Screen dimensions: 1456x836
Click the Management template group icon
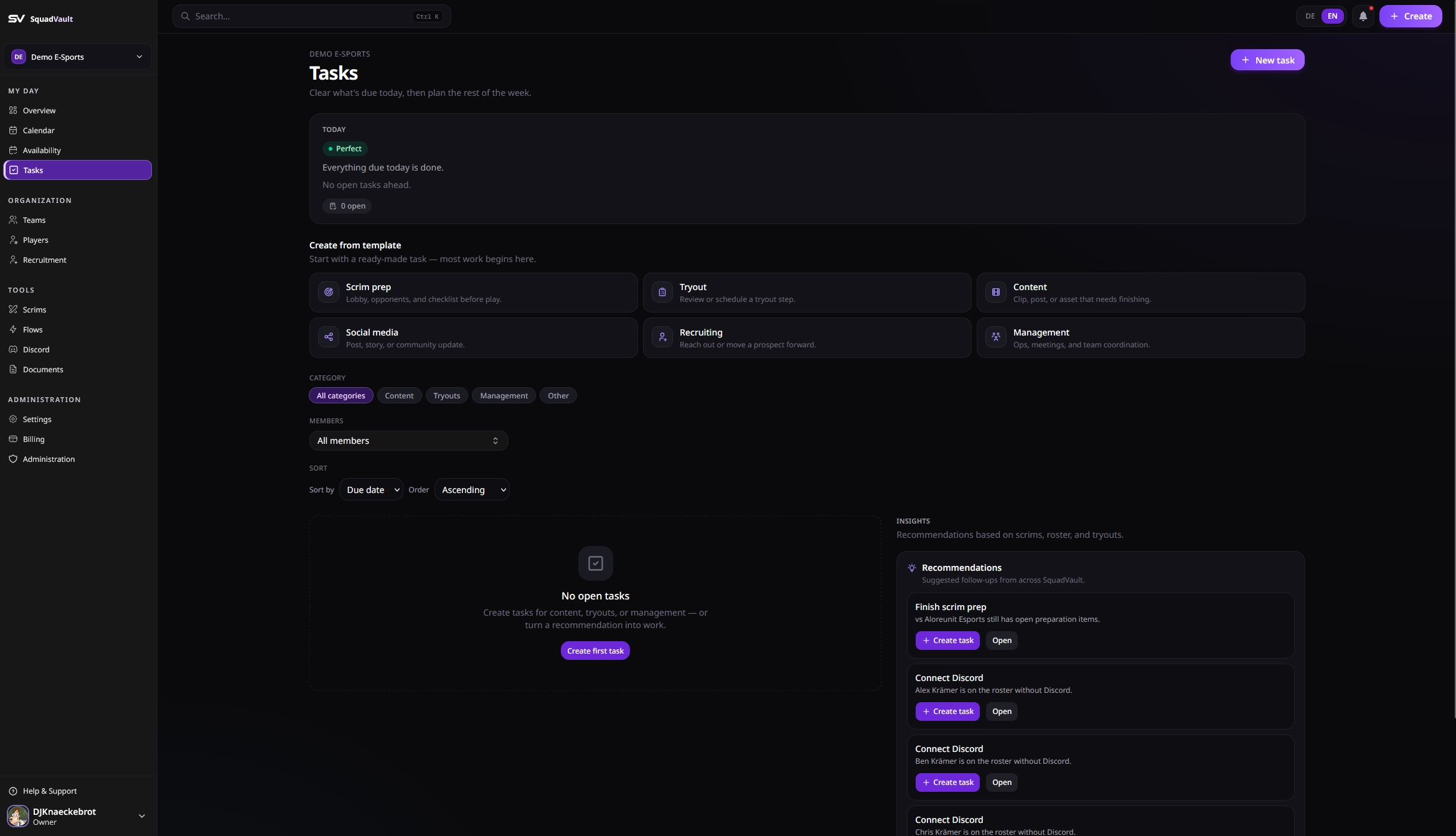pyautogui.click(x=996, y=337)
